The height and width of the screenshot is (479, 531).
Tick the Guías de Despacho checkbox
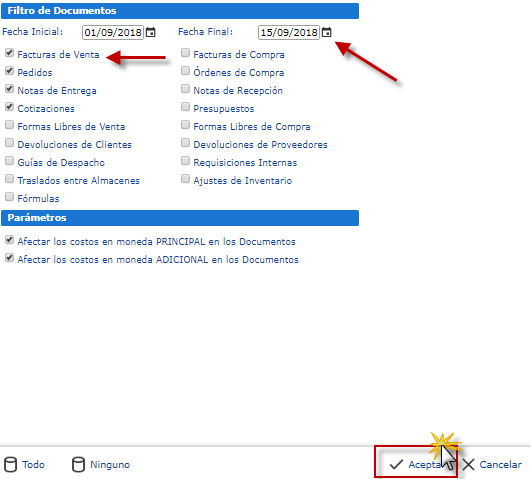pyautogui.click(x=9, y=161)
